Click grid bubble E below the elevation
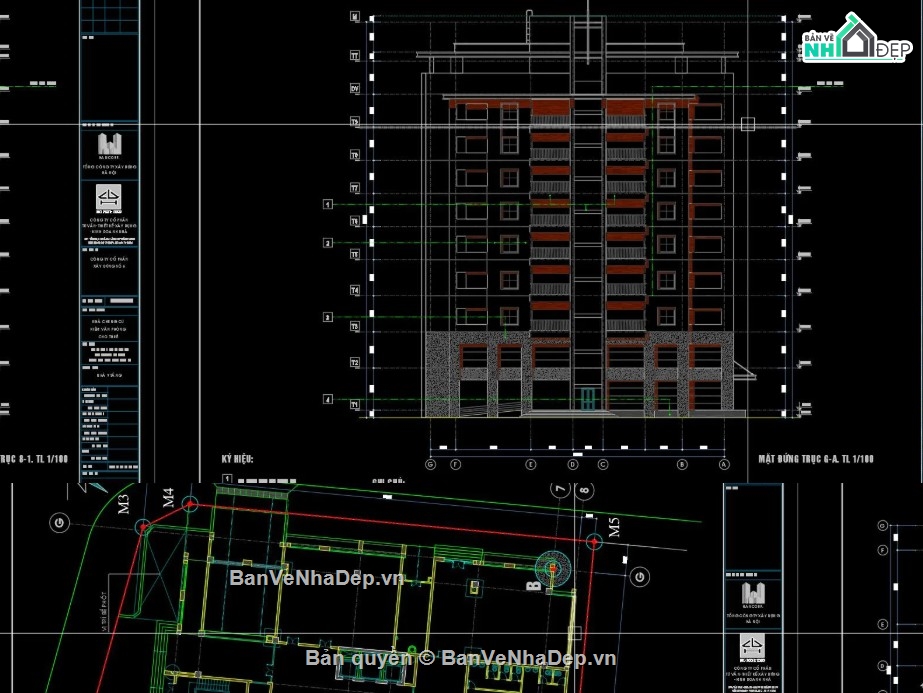This screenshot has width=923, height=693. 530,465
